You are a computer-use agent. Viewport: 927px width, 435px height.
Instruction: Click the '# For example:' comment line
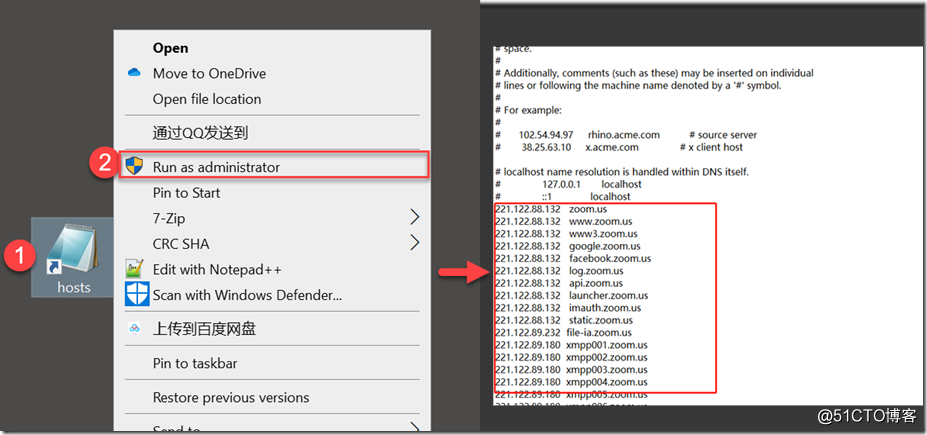[529, 110]
